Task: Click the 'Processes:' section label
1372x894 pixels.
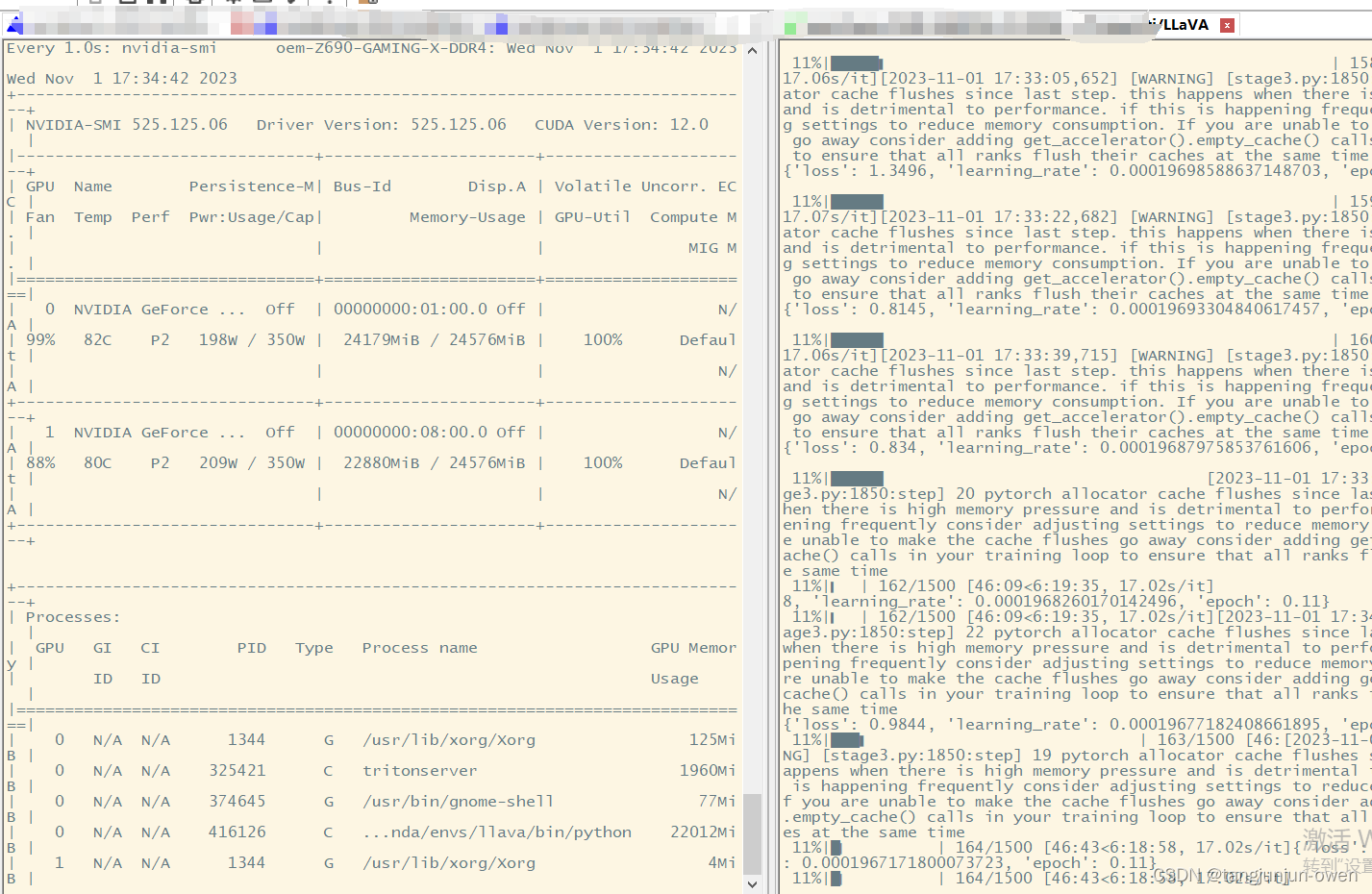Action: pyautogui.click(x=73, y=617)
